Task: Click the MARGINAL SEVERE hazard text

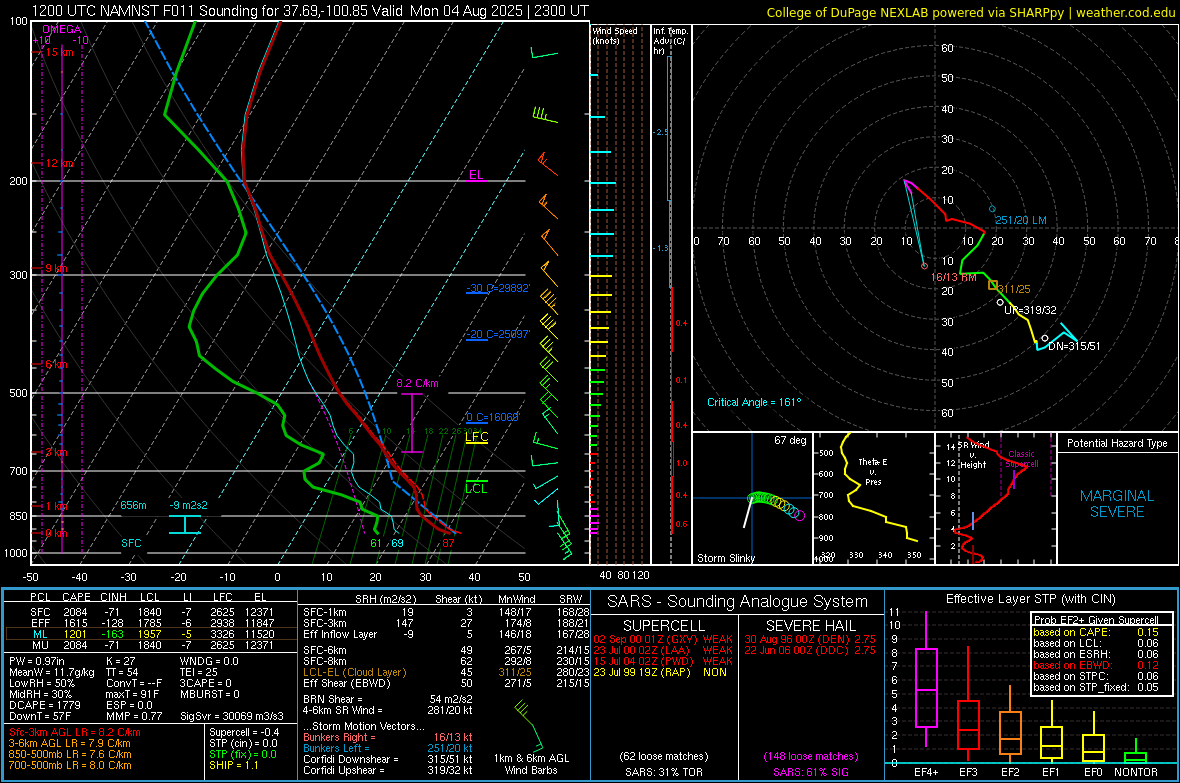Action: [1117, 504]
